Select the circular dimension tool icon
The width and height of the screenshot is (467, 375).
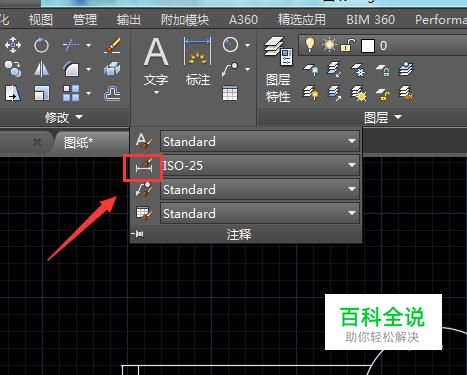230,45
